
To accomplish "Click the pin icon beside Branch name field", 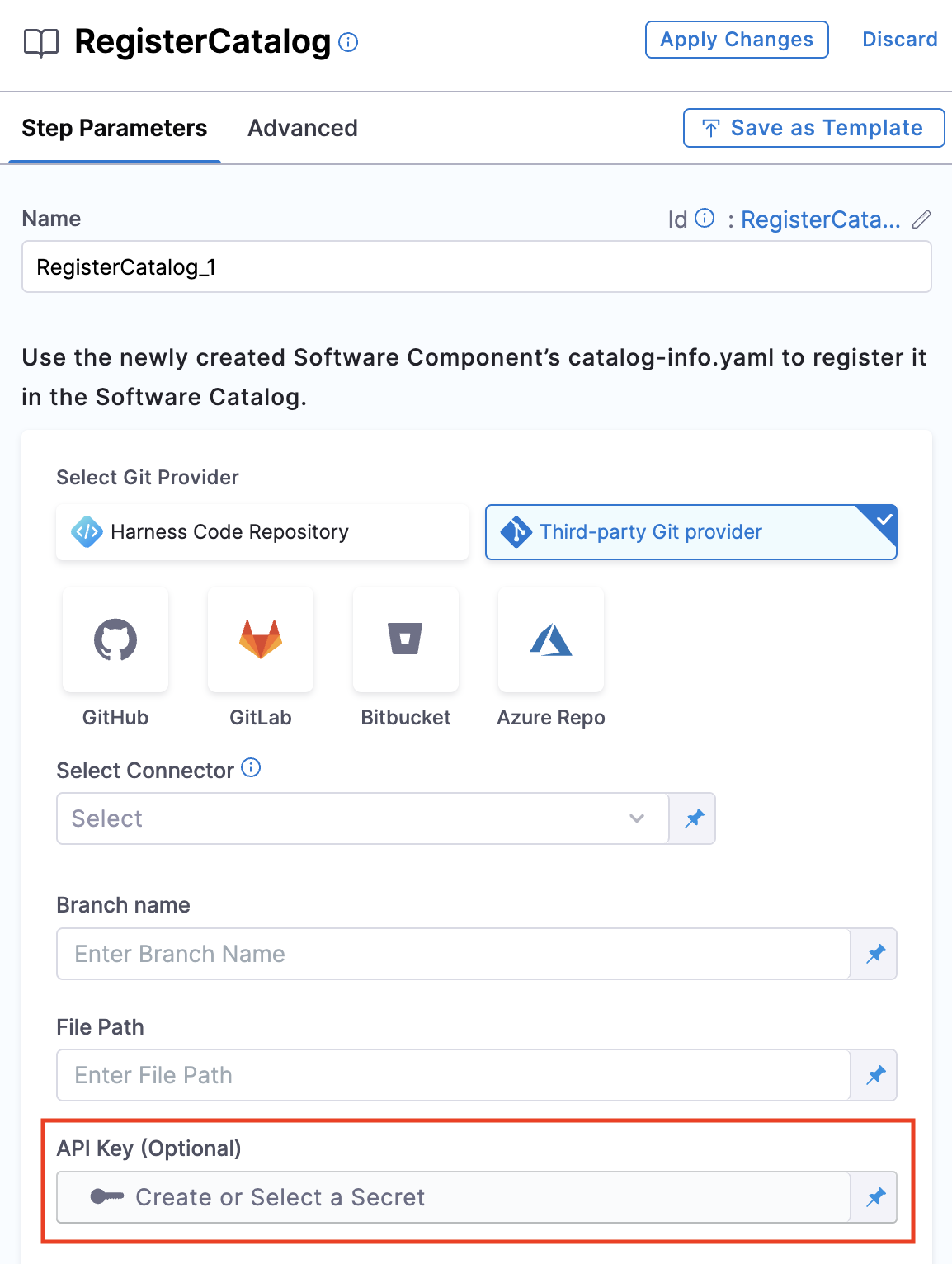I will [x=875, y=954].
